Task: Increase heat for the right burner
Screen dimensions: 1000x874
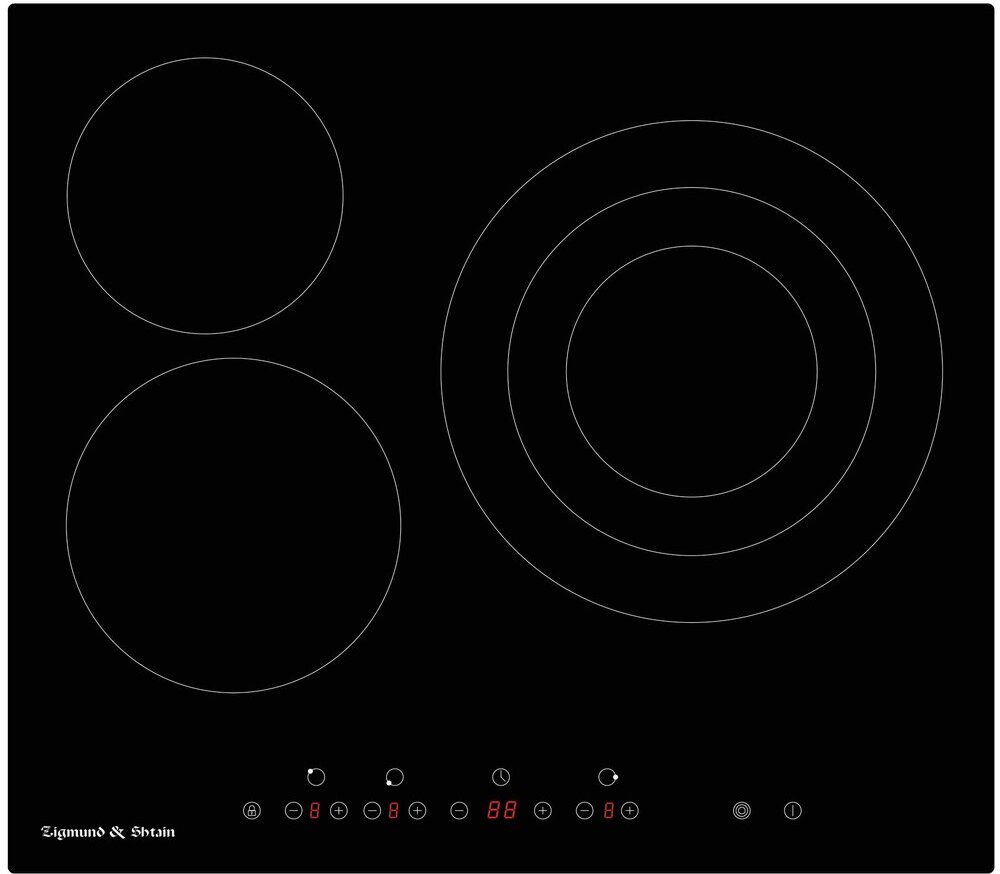Action: point(630,811)
